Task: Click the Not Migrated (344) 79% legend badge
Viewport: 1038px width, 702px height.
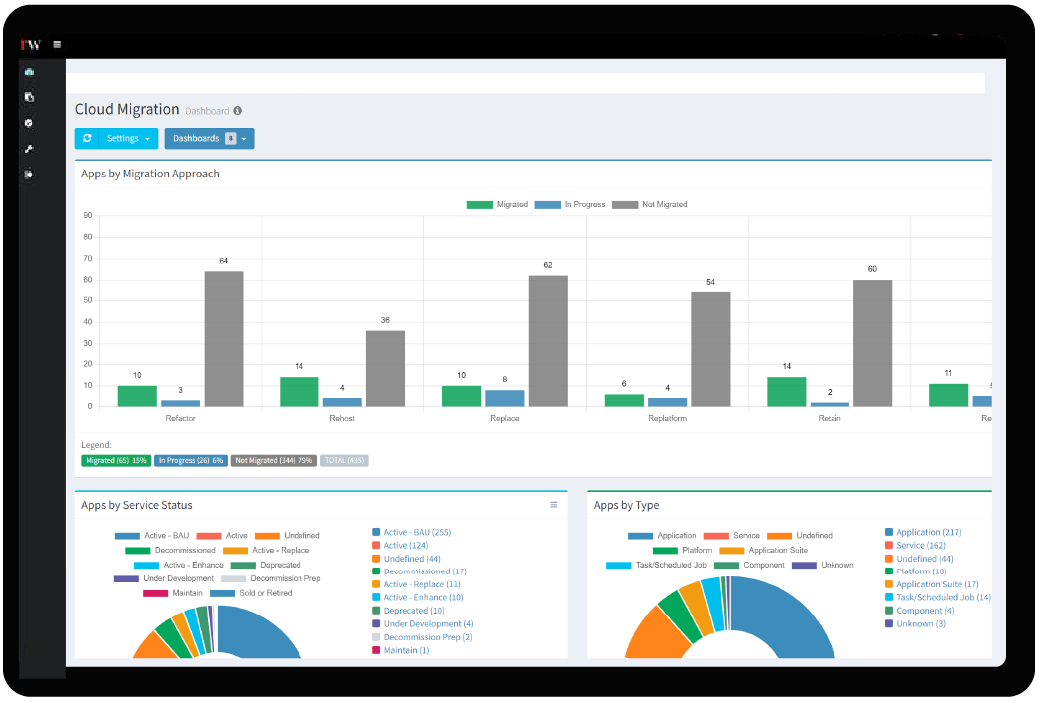Action: [x=273, y=460]
